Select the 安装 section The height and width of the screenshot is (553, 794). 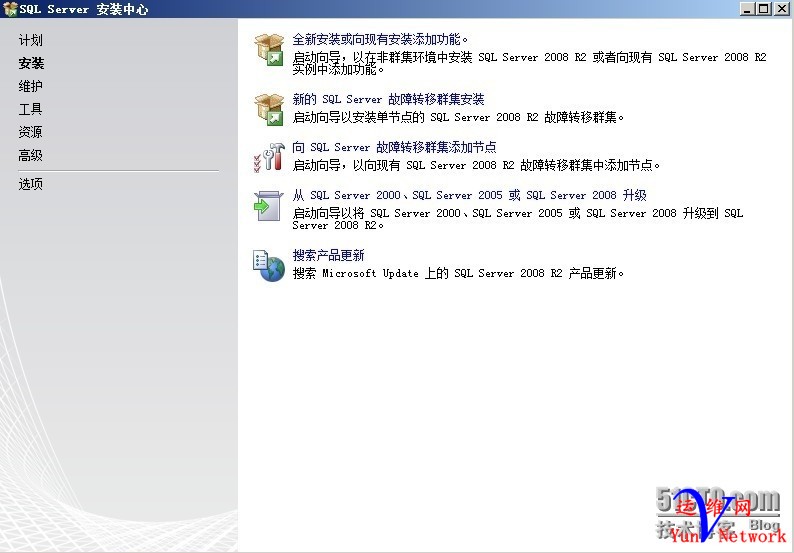(31, 63)
